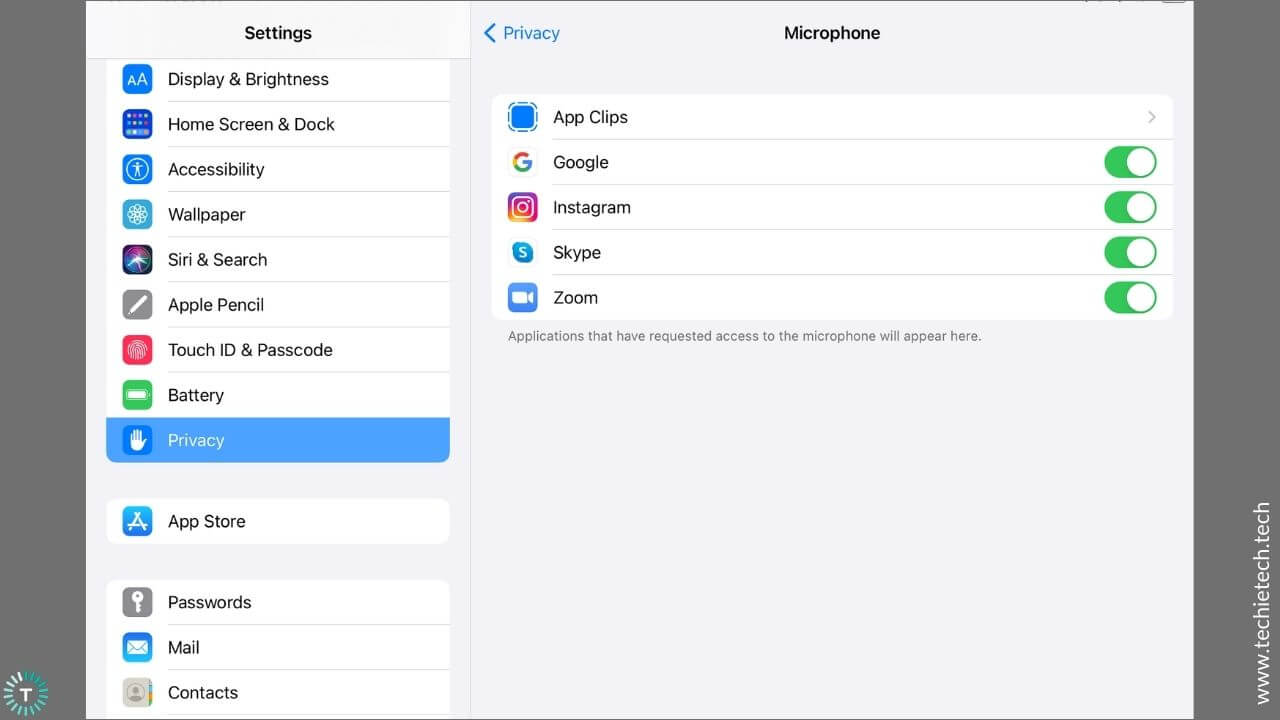1280x720 pixels.
Task: Click the Instagram app label
Action: pos(592,207)
